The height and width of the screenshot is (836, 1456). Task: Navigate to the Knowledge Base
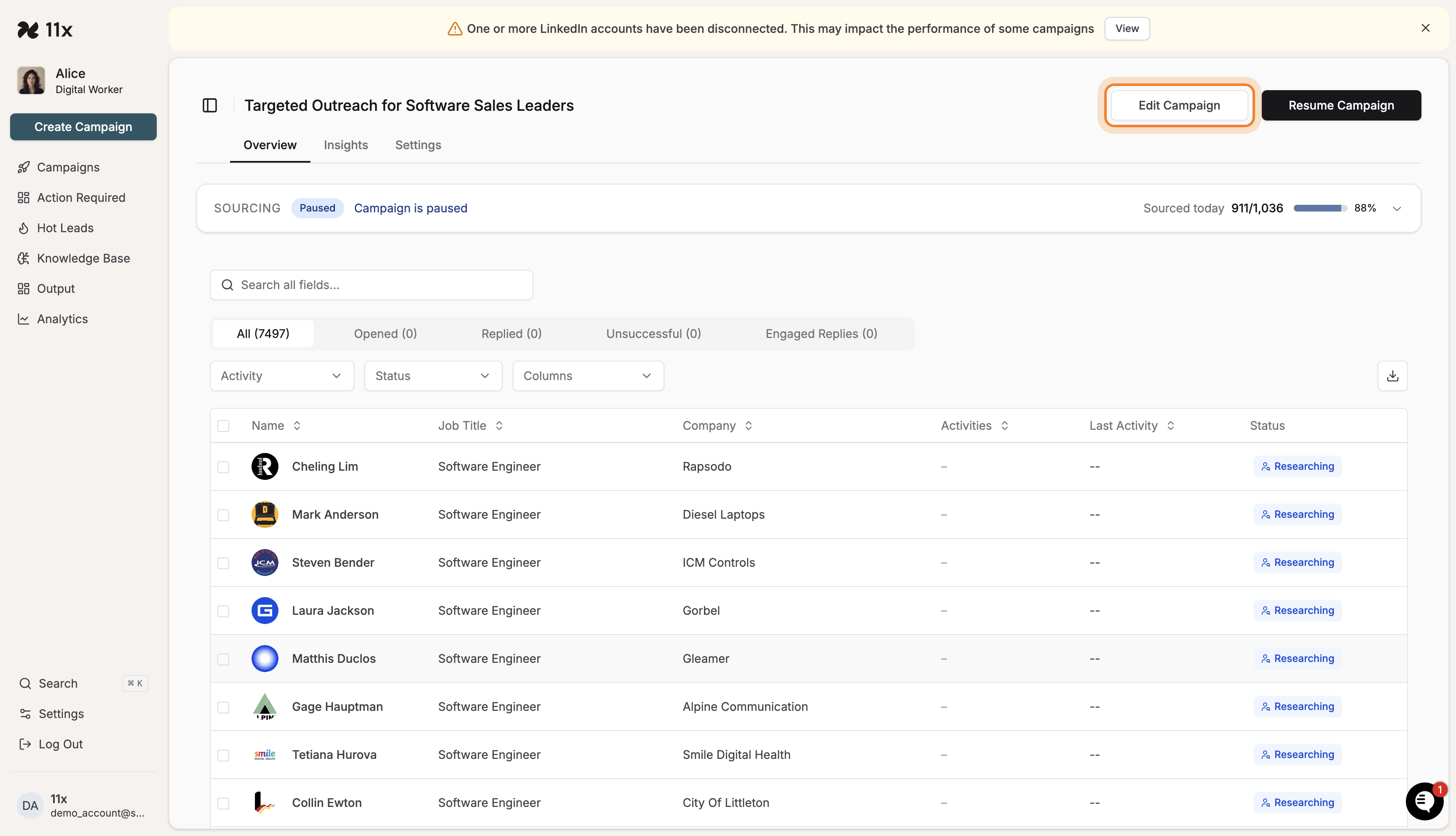tap(83, 258)
